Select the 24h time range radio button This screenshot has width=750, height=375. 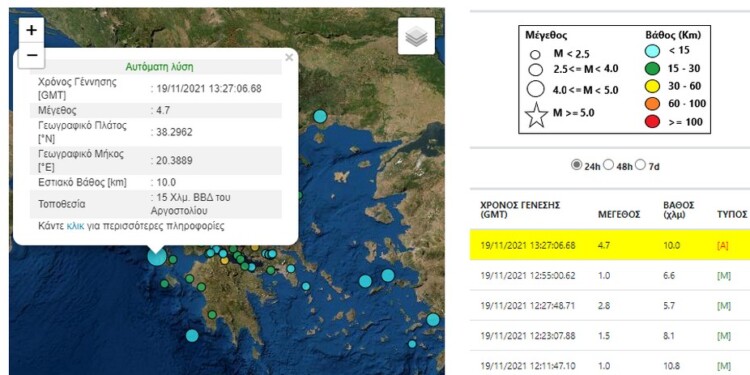(577, 165)
